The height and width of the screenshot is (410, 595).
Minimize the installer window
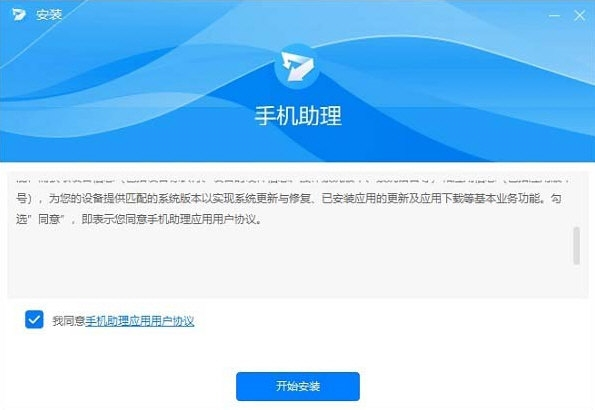pos(554,16)
